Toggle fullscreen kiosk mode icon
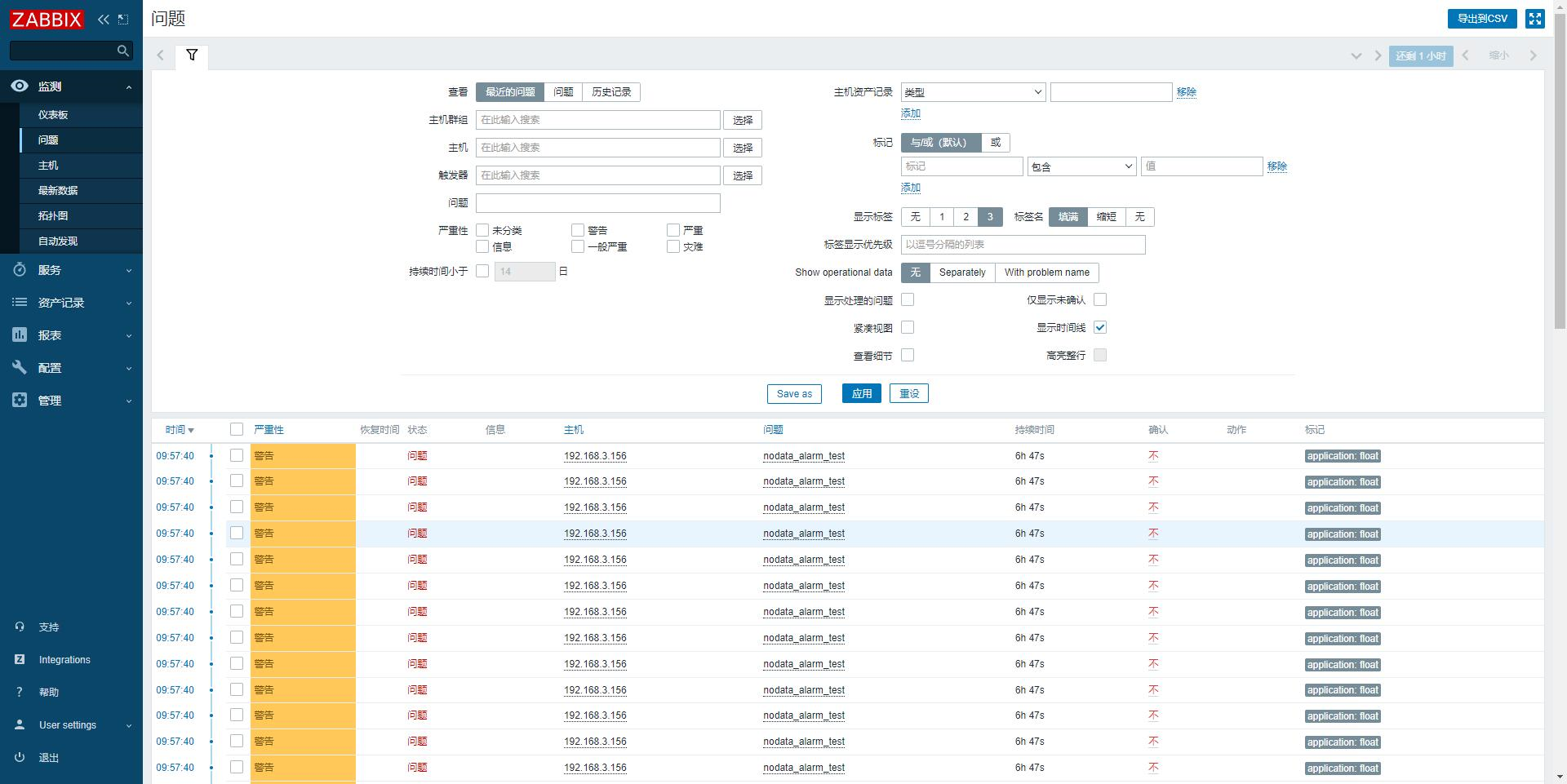1567x784 pixels. [x=1535, y=19]
